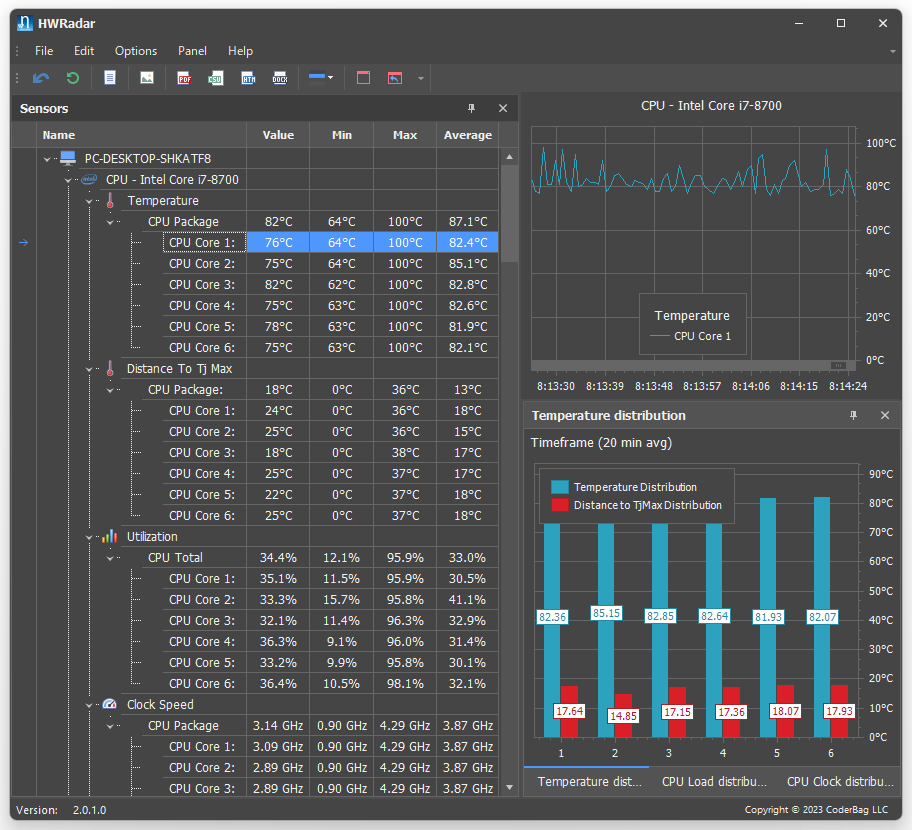Click the horizontal scrollbar under the CPU graph
The width and height of the screenshot is (912, 830).
(693, 365)
